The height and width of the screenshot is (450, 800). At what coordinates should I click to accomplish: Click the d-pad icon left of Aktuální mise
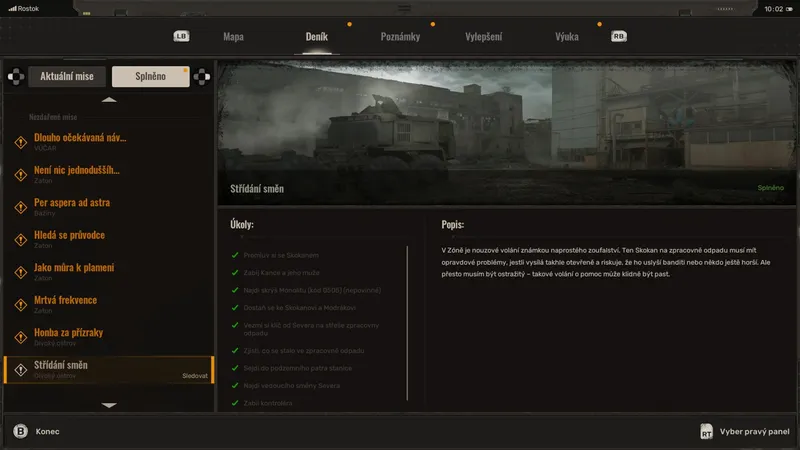[16, 77]
